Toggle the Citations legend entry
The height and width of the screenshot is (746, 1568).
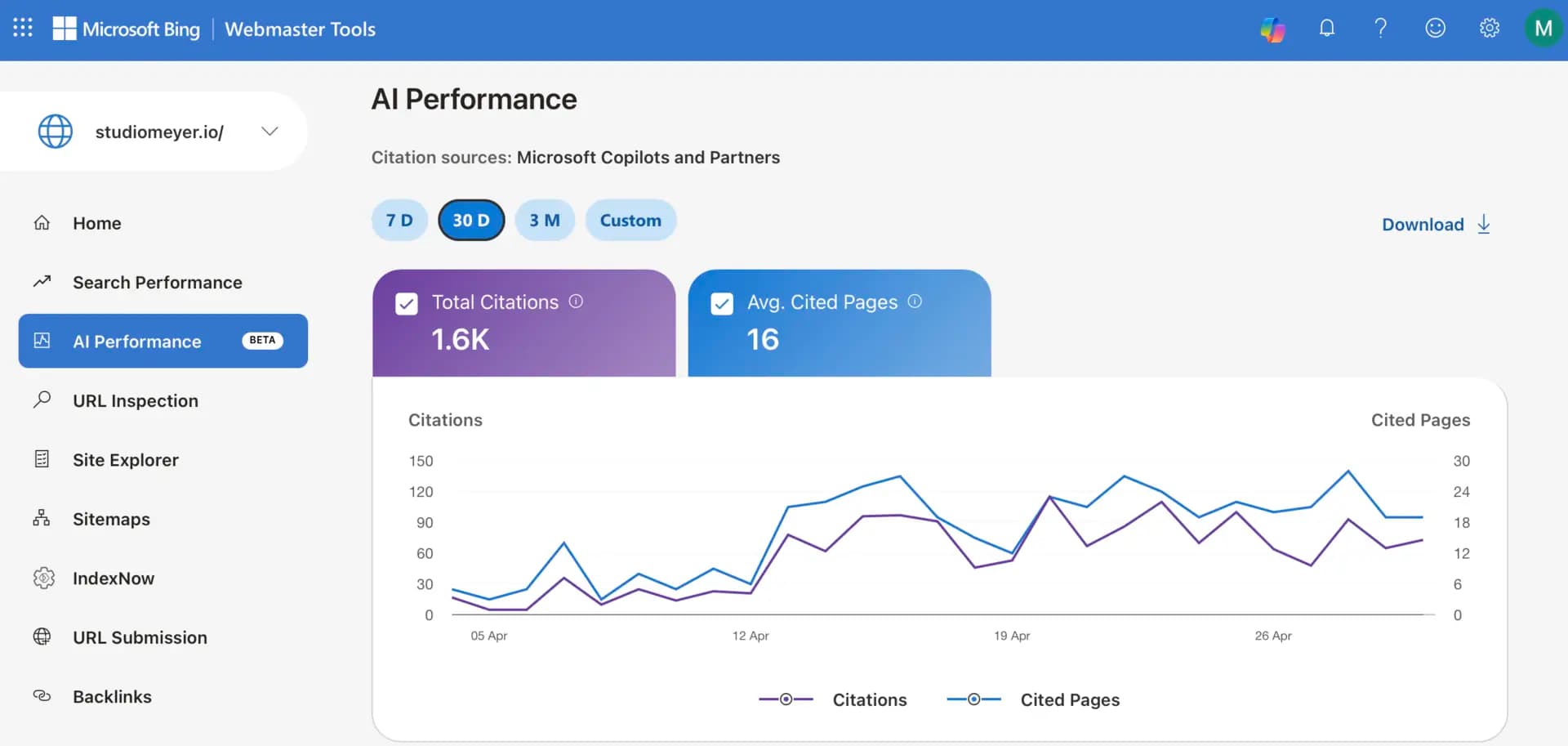click(832, 699)
